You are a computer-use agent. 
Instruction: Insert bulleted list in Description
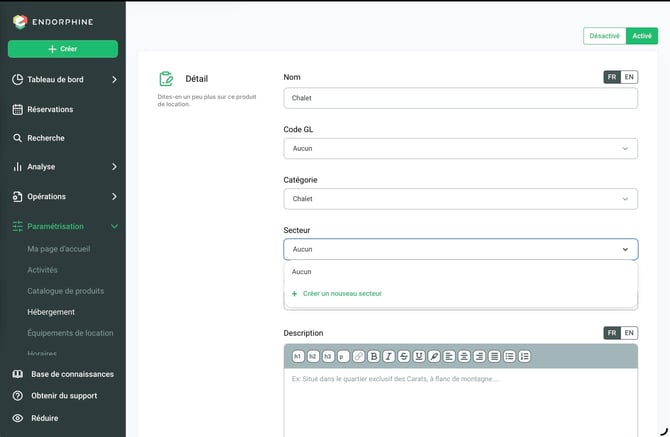[509, 356]
